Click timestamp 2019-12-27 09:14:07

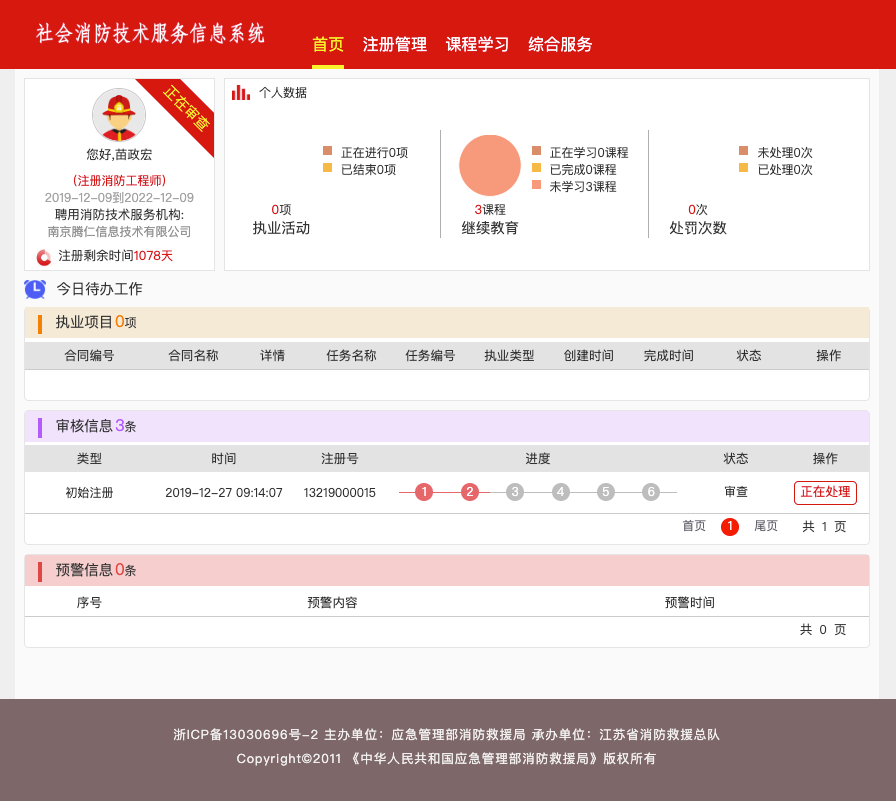pos(223,492)
